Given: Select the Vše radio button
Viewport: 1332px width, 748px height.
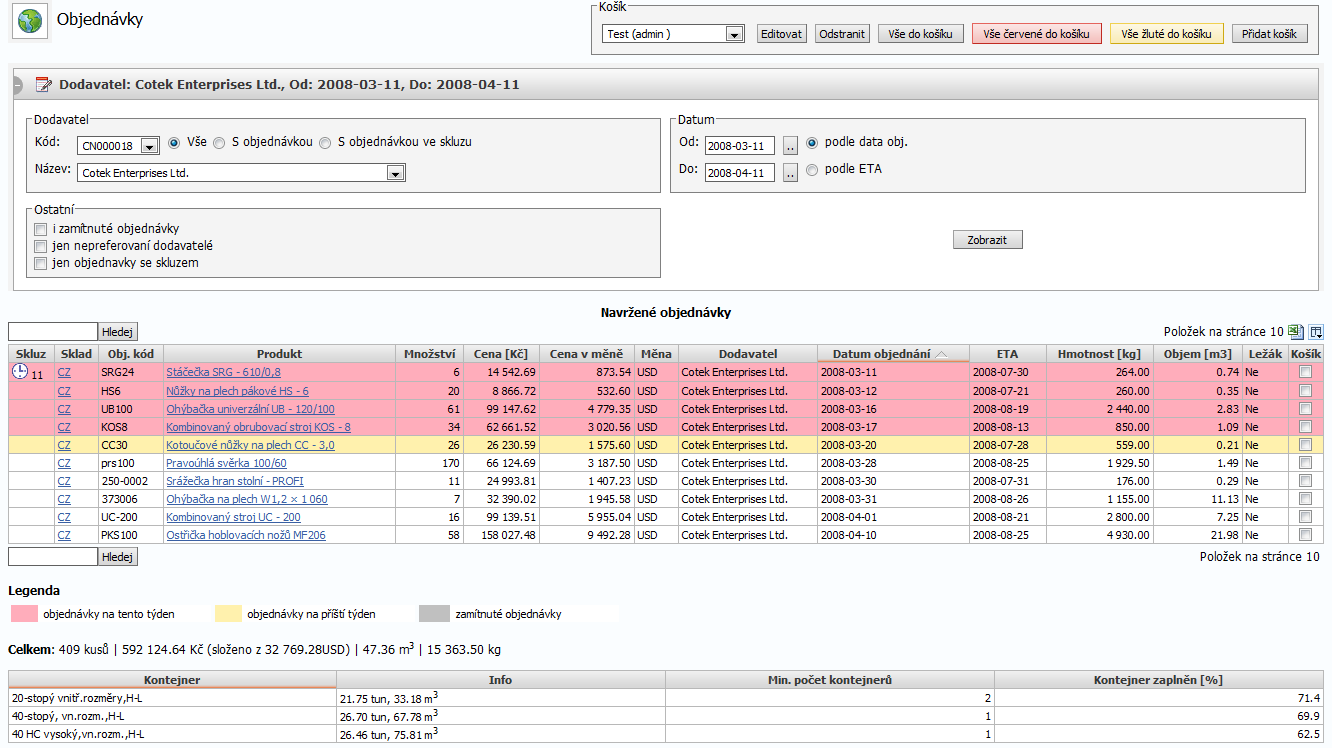Looking at the screenshot, I should pos(174,142).
